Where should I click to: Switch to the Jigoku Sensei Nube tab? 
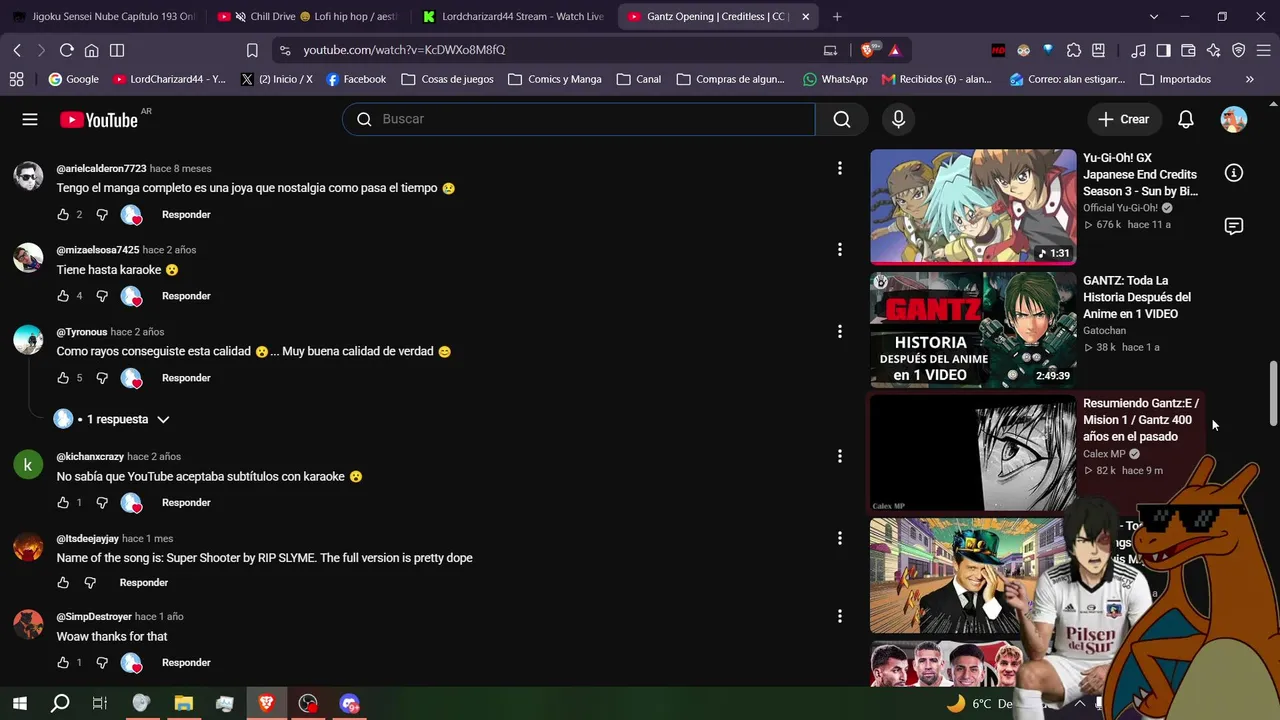104,17
